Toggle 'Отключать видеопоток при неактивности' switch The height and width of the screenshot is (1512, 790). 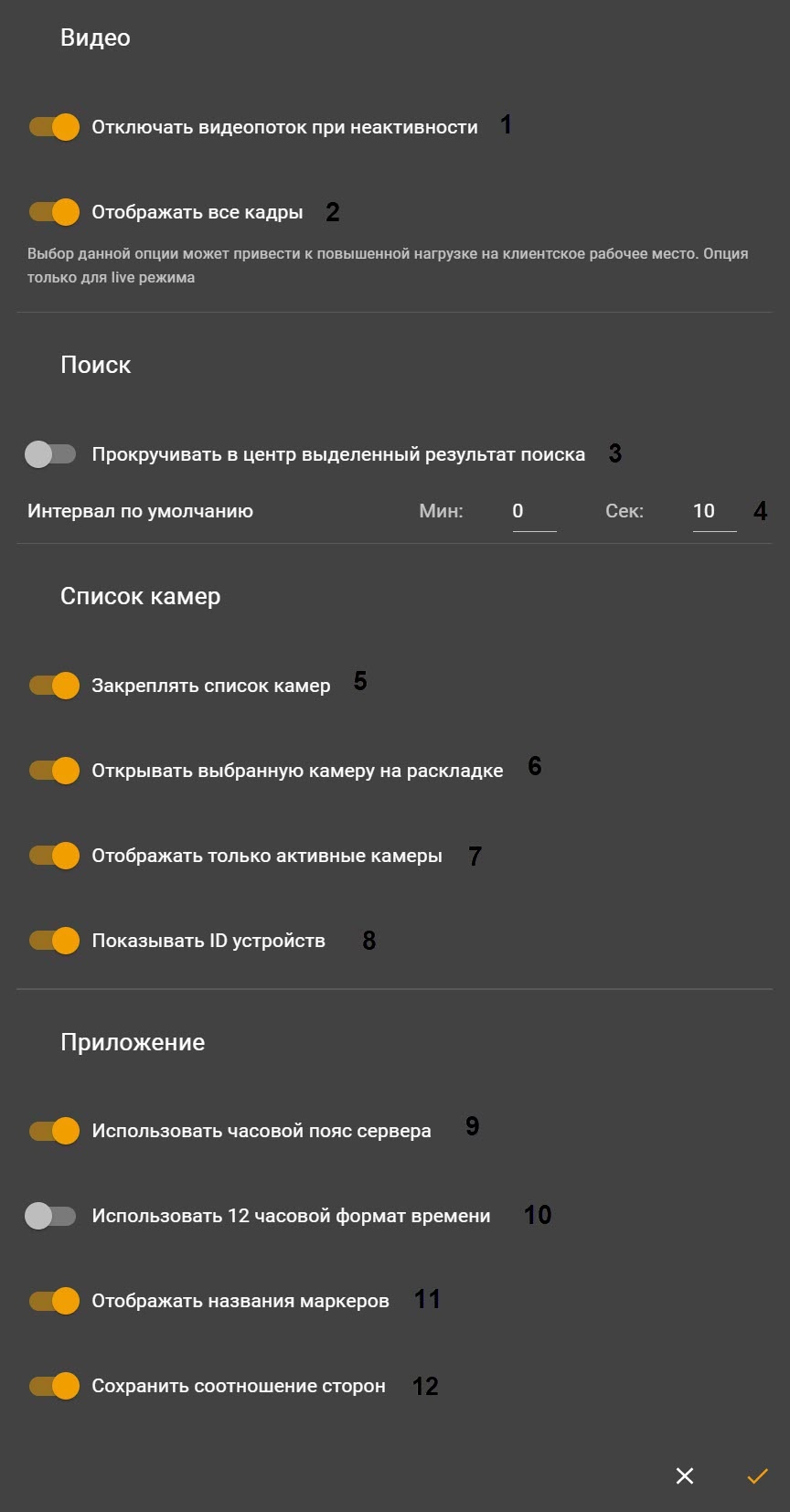[54, 127]
